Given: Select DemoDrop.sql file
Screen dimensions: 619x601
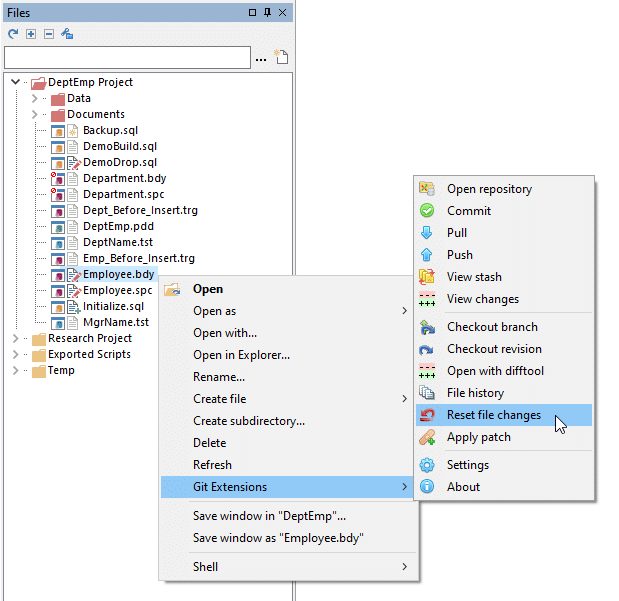Looking at the screenshot, I should coord(120,162).
